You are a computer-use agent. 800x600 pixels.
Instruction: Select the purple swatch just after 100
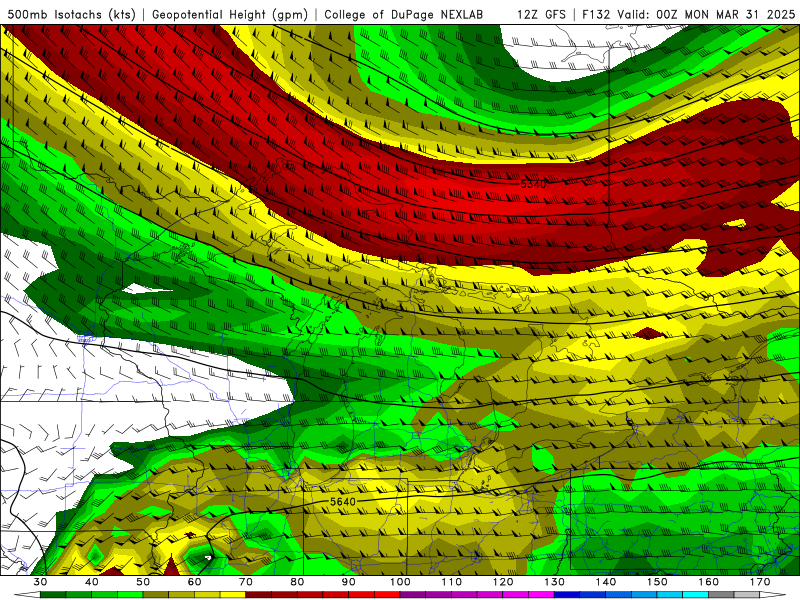[x=413, y=595]
